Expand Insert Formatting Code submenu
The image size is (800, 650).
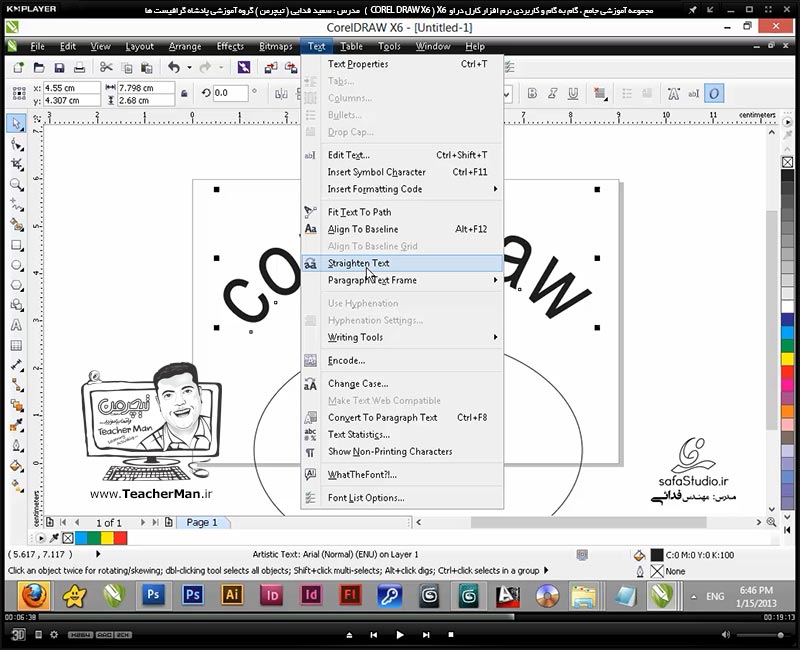click(402, 189)
